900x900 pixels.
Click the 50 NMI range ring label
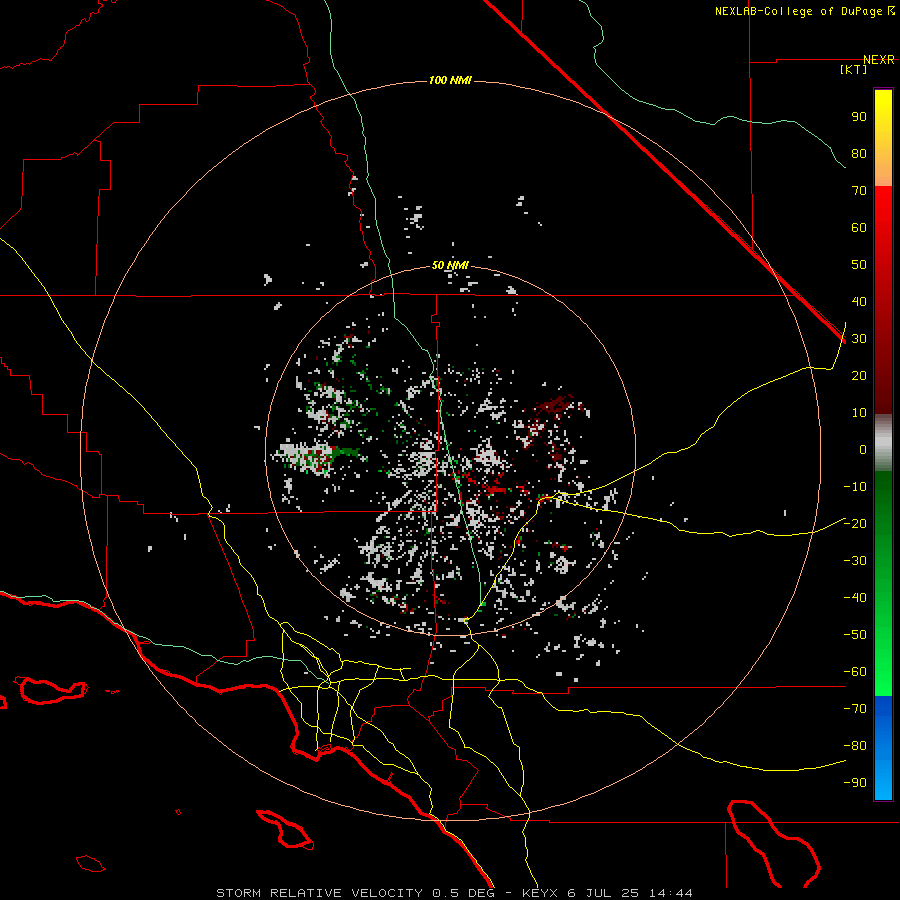click(x=450, y=265)
